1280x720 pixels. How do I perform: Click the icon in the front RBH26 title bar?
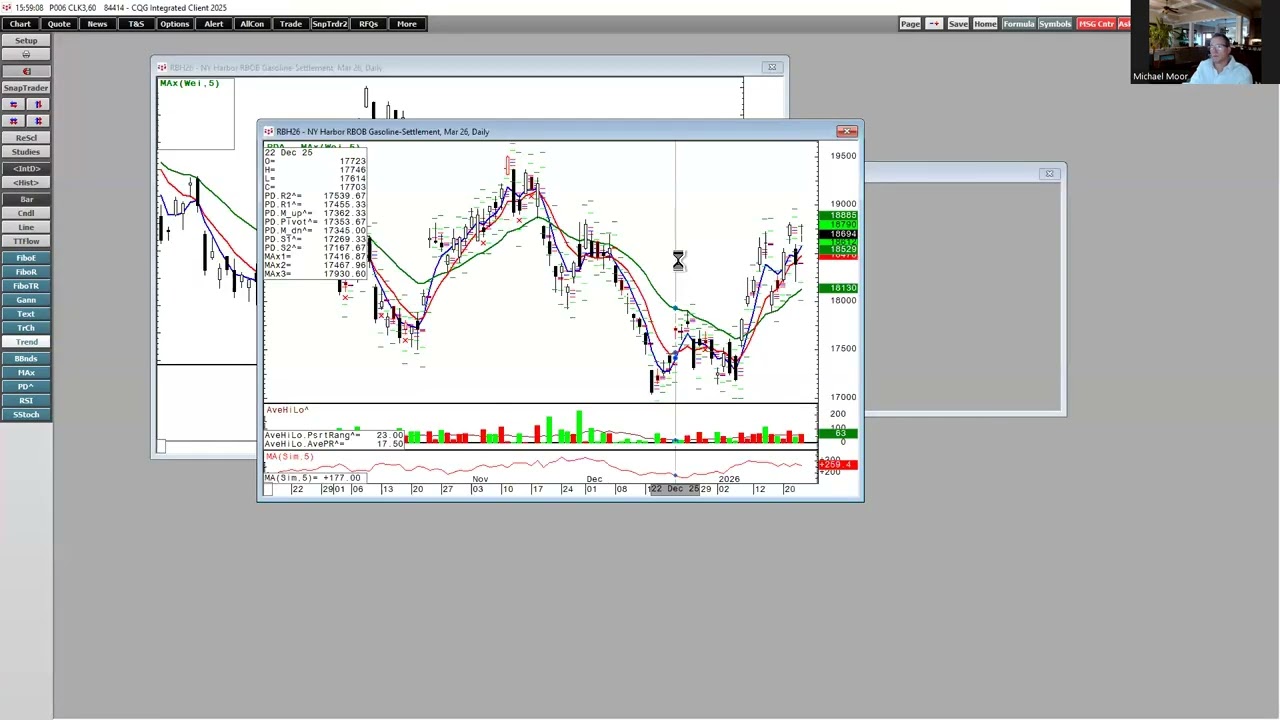pos(268,132)
